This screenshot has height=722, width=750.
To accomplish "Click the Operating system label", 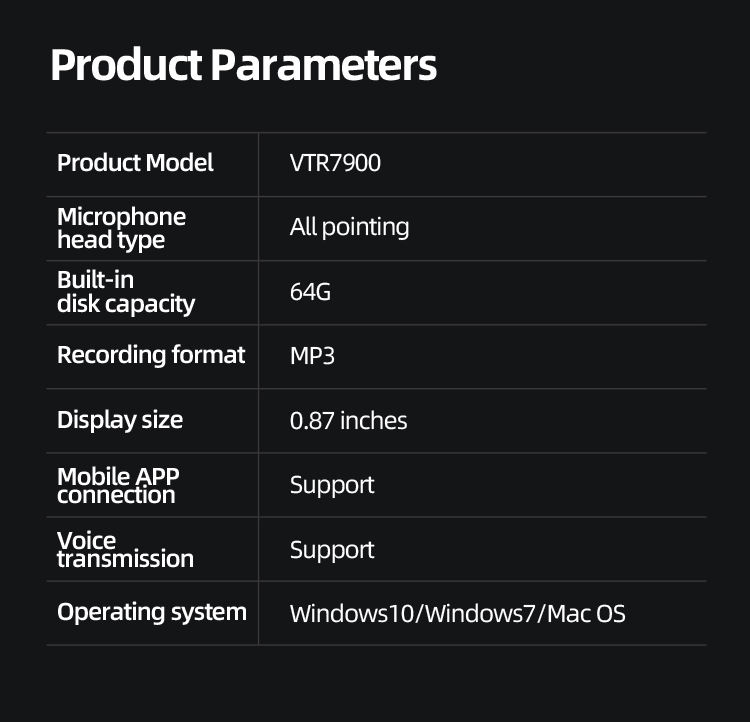I will click(x=151, y=612).
